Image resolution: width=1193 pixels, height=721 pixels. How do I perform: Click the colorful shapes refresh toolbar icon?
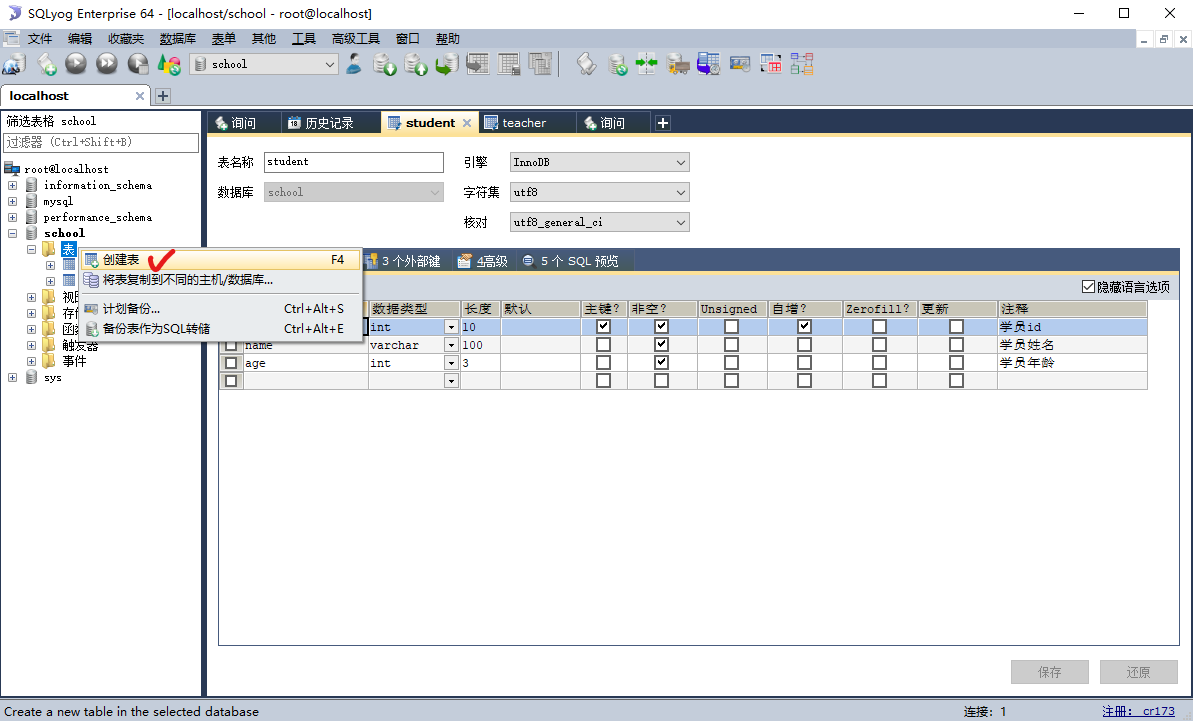pos(169,64)
